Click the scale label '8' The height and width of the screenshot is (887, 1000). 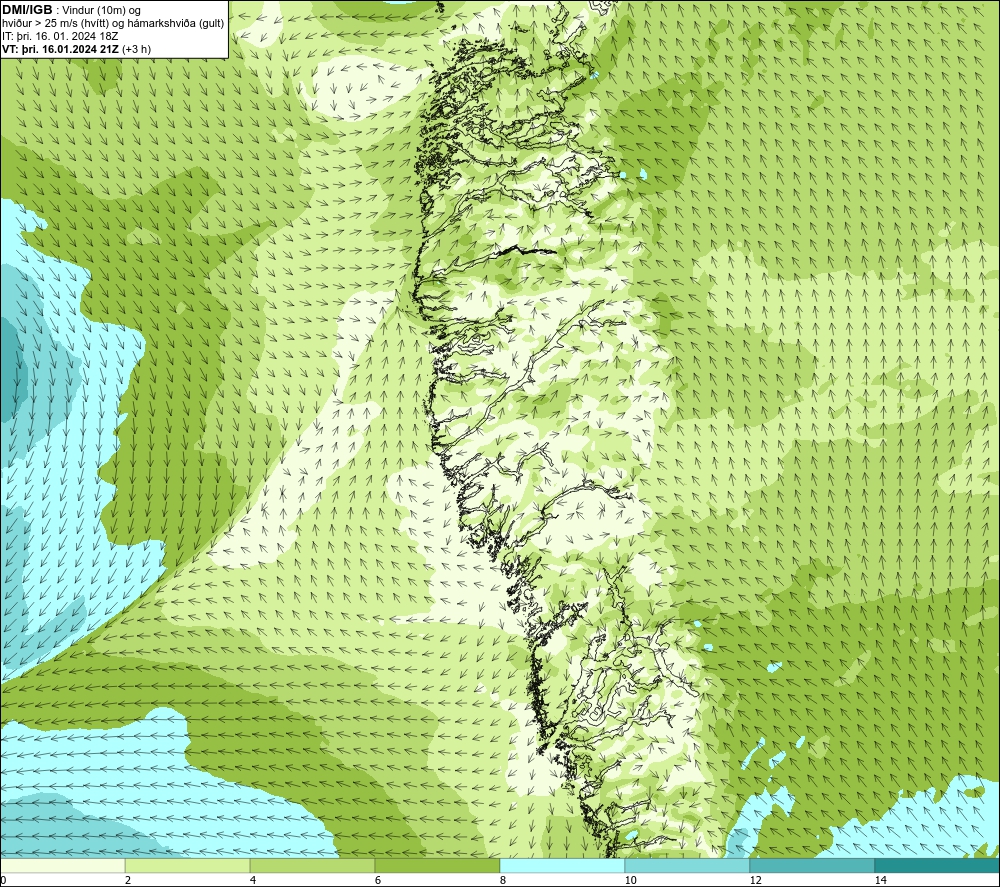pos(503,880)
